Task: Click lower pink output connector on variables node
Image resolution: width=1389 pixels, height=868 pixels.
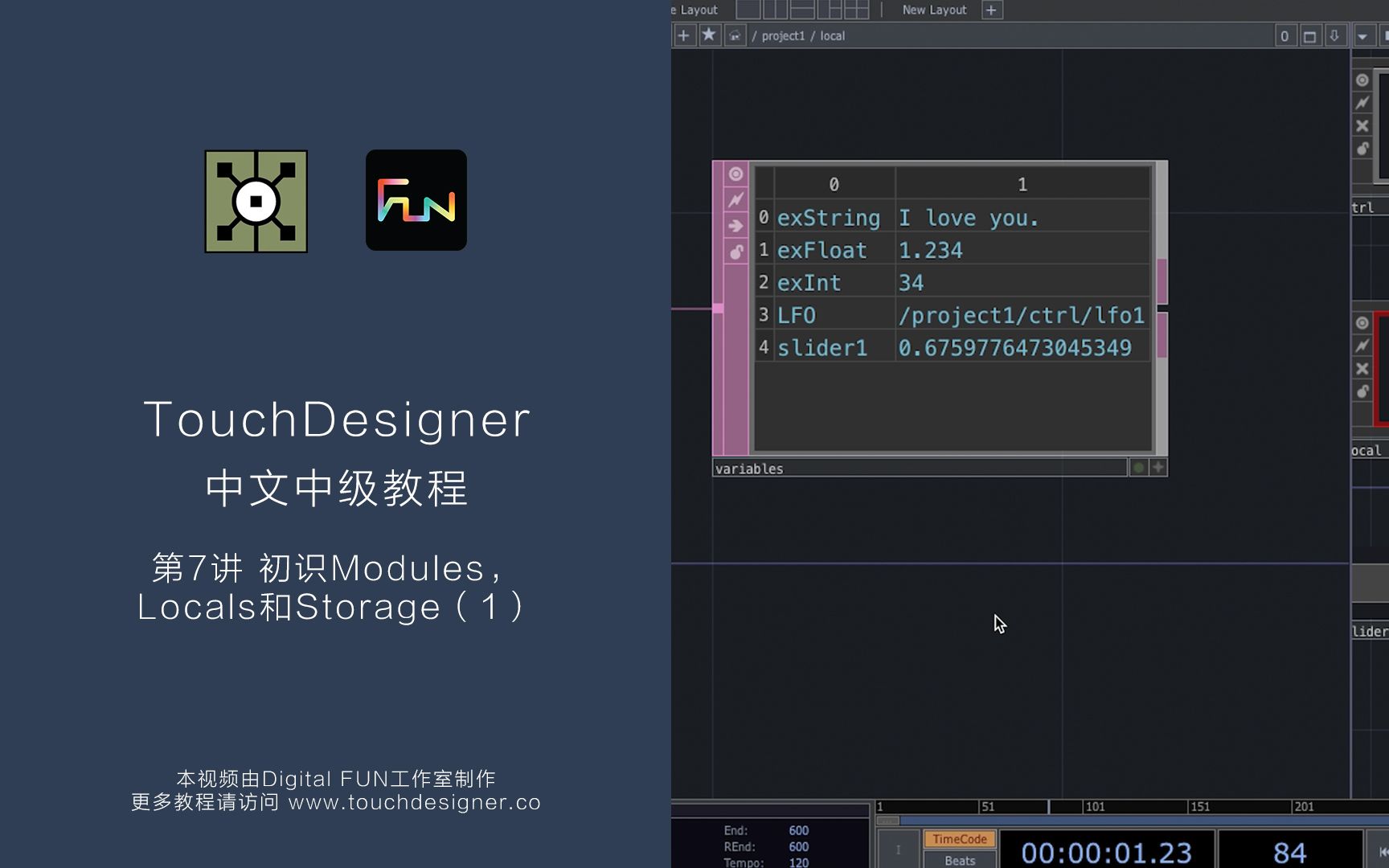Action: point(1162,335)
